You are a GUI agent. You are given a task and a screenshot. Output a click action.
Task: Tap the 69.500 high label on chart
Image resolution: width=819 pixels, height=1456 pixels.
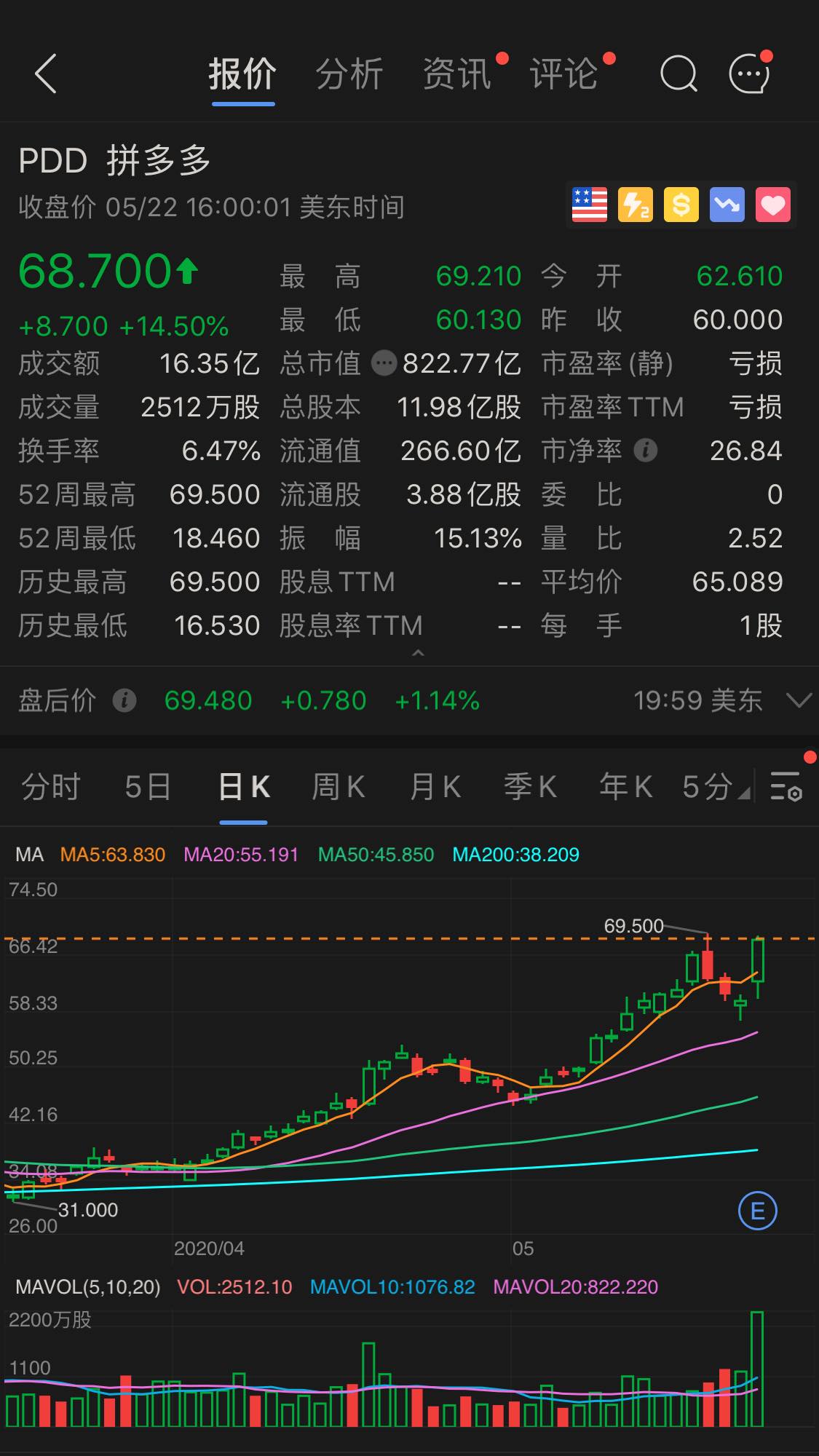click(634, 926)
